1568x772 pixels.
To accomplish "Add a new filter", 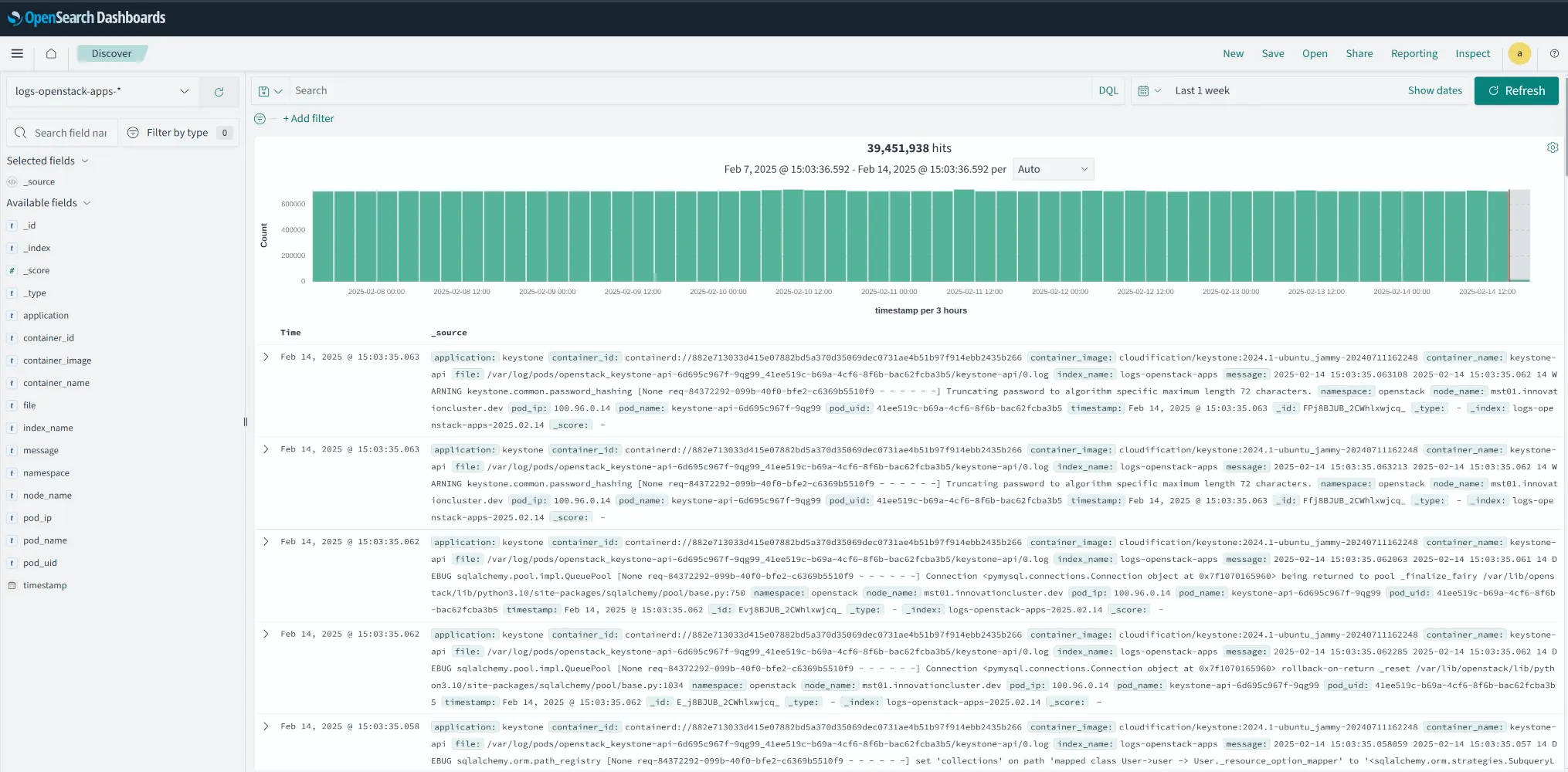I will (308, 118).
